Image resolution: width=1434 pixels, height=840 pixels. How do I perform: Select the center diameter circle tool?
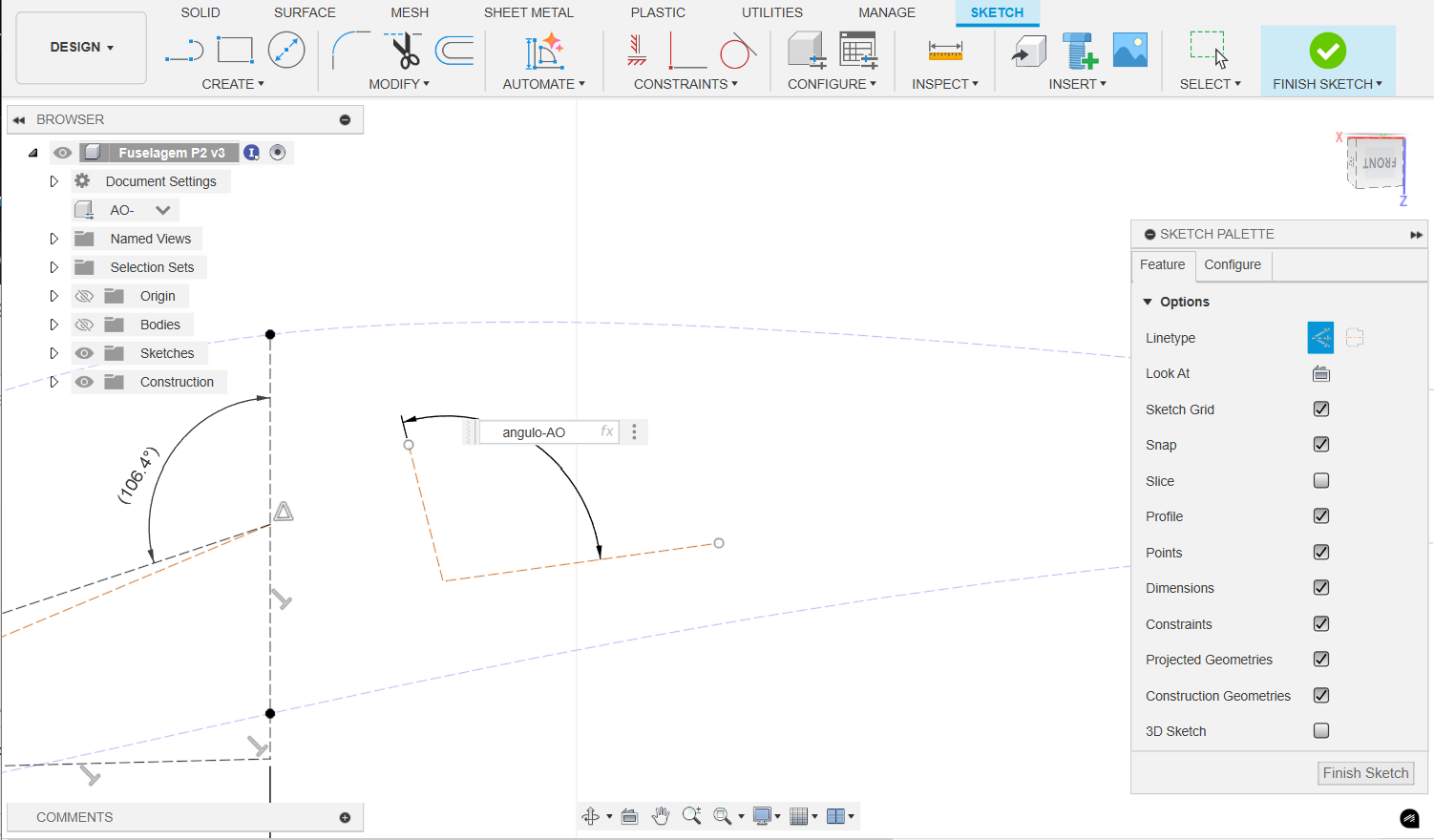tap(286, 50)
